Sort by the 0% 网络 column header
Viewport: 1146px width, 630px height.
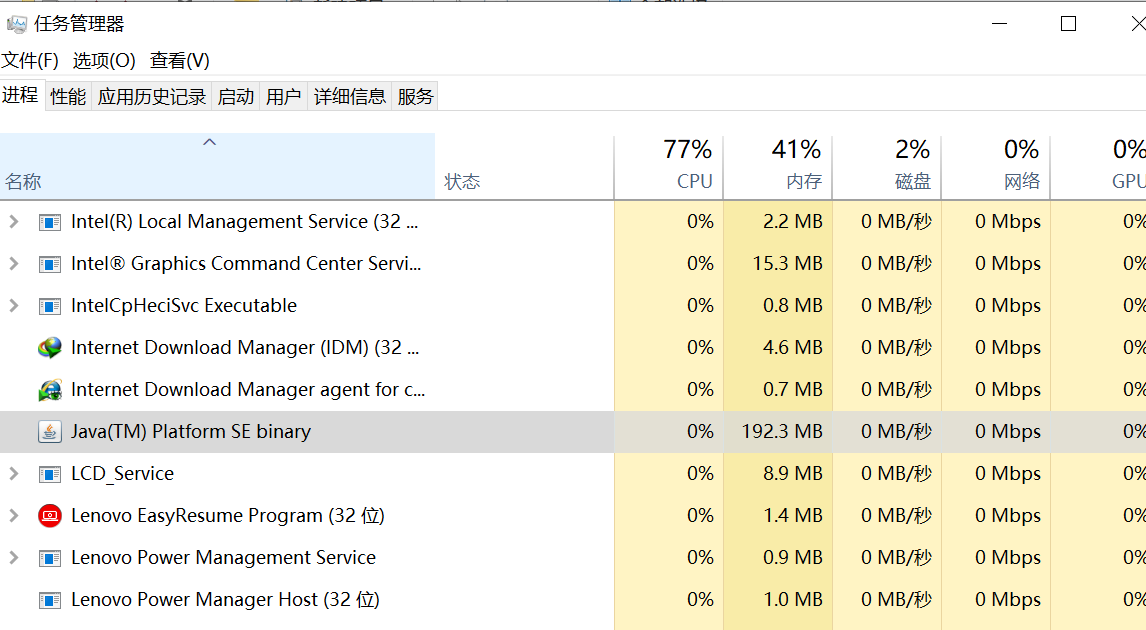(x=995, y=166)
